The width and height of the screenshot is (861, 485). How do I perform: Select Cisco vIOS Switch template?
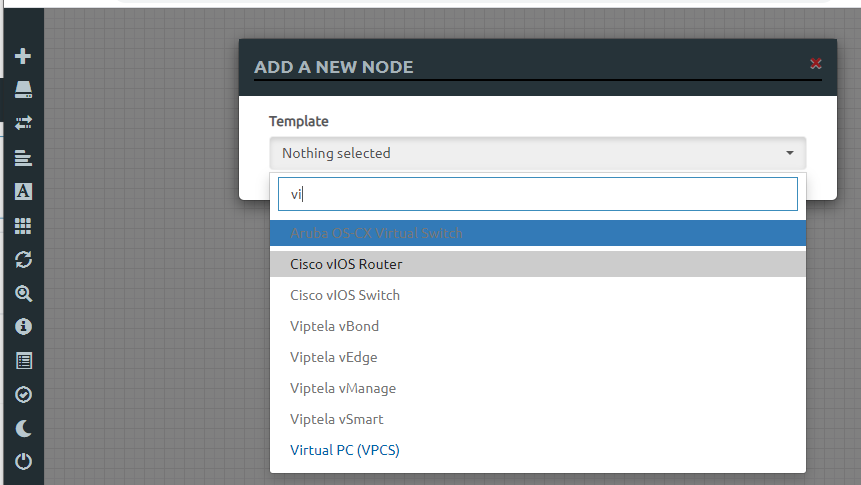(538, 295)
